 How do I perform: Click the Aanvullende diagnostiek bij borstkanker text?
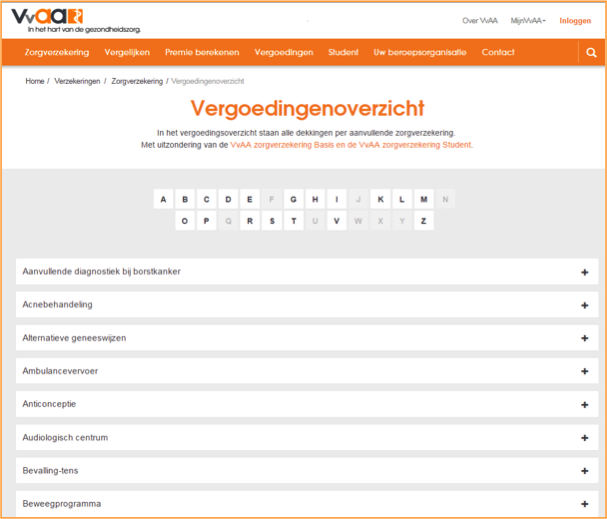(101, 272)
